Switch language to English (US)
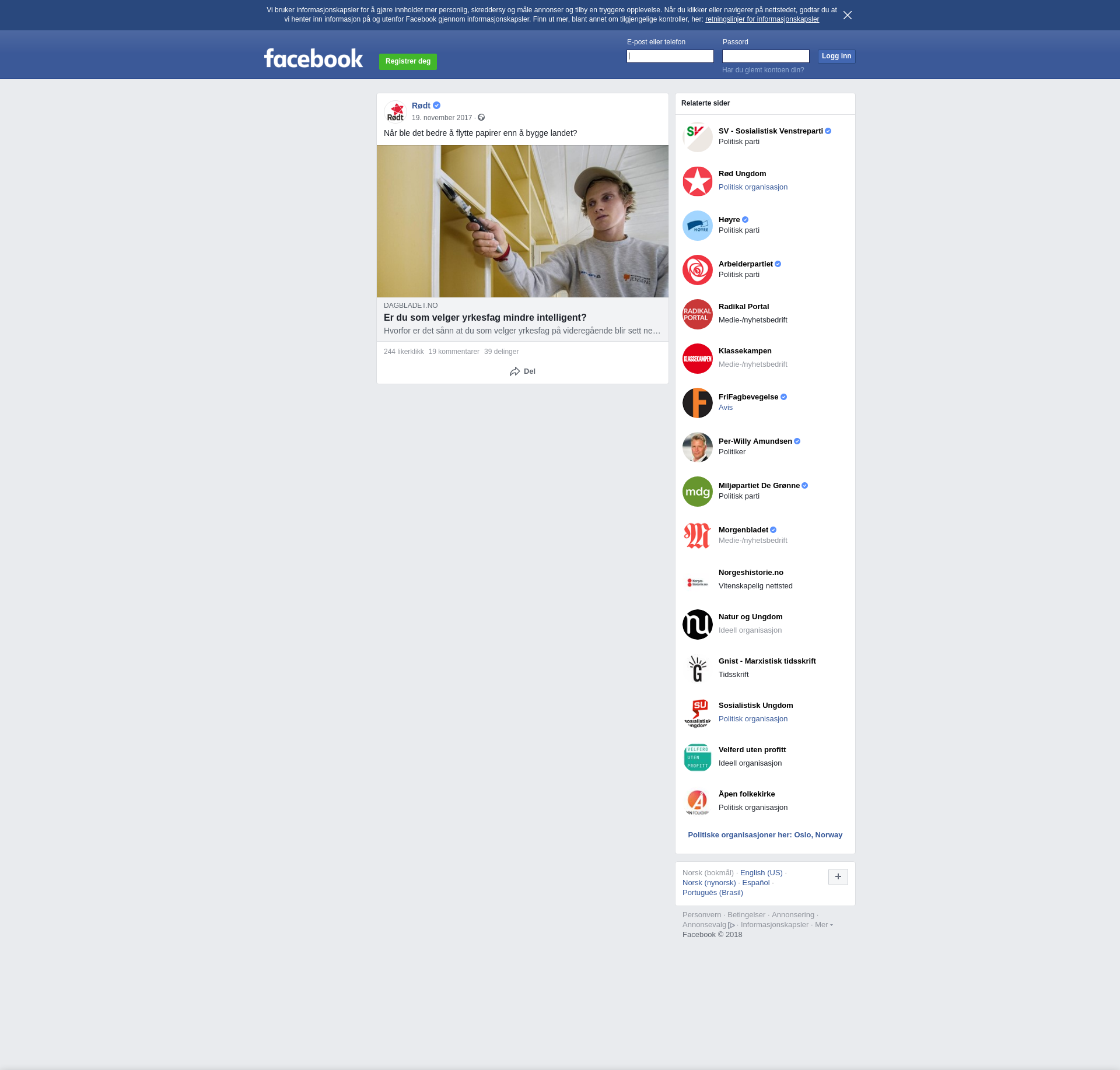This screenshot has height=1070, width=1120. pos(761,873)
